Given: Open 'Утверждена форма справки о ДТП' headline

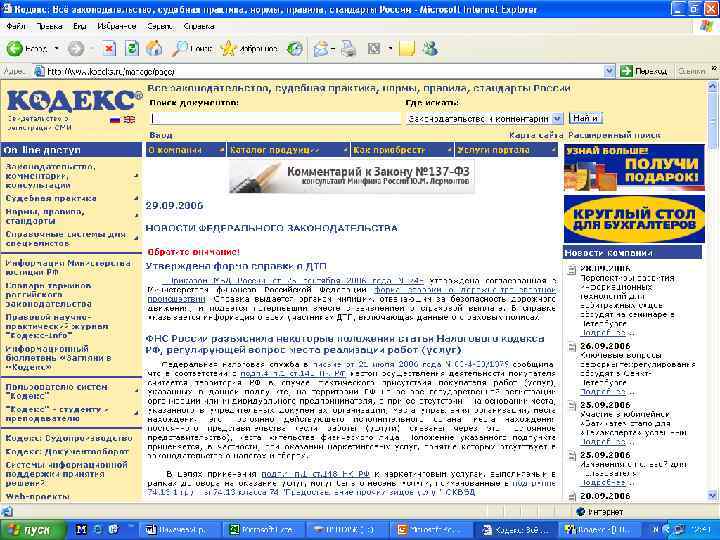Looking at the screenshot, I should tap(236, 266).
